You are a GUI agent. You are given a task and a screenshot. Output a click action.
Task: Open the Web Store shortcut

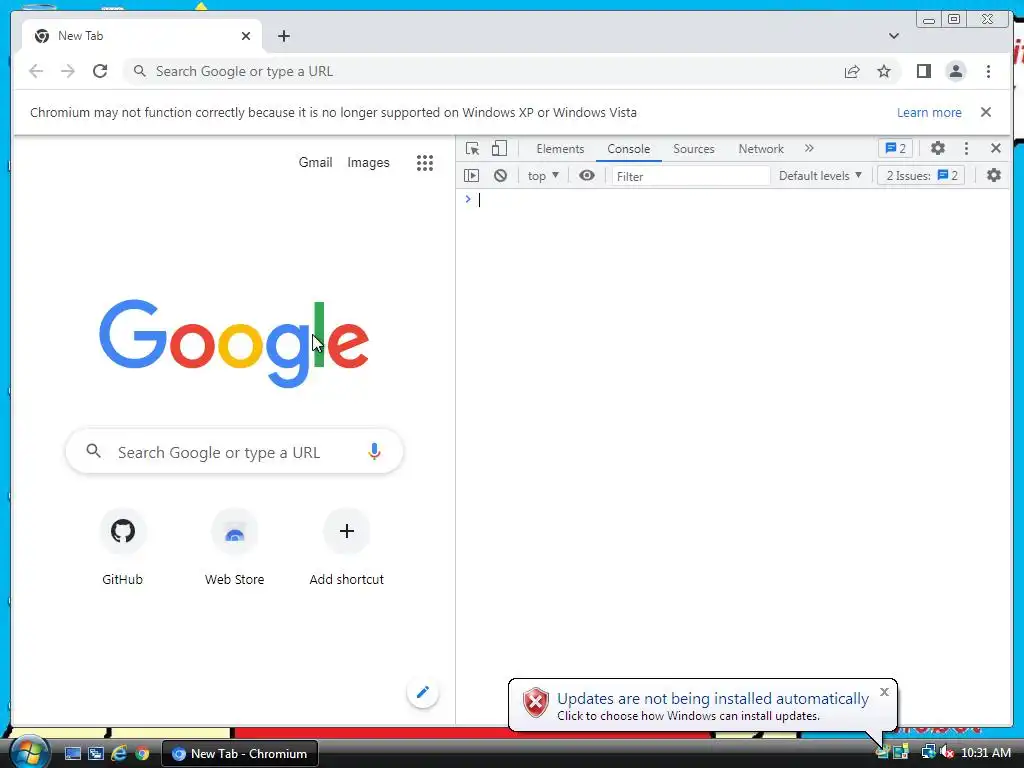(x=234, y=549)
